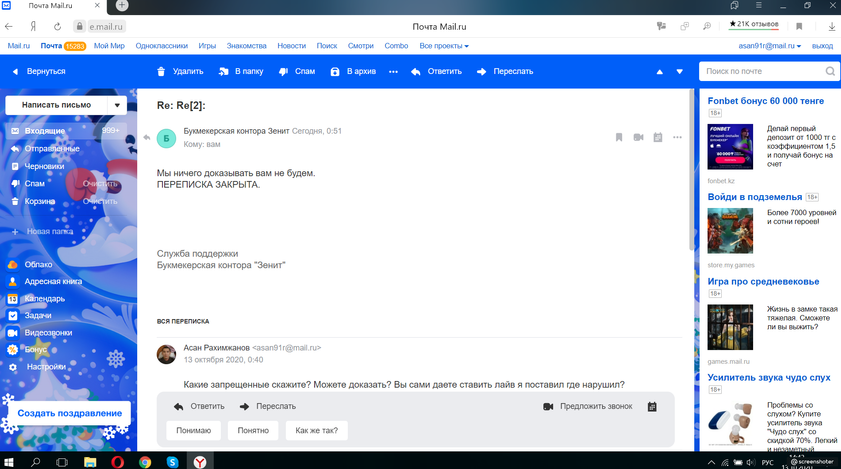Expand the Написать письмо dropdown arrow
This screenshot has height=469, width=841.
(117, 105)
